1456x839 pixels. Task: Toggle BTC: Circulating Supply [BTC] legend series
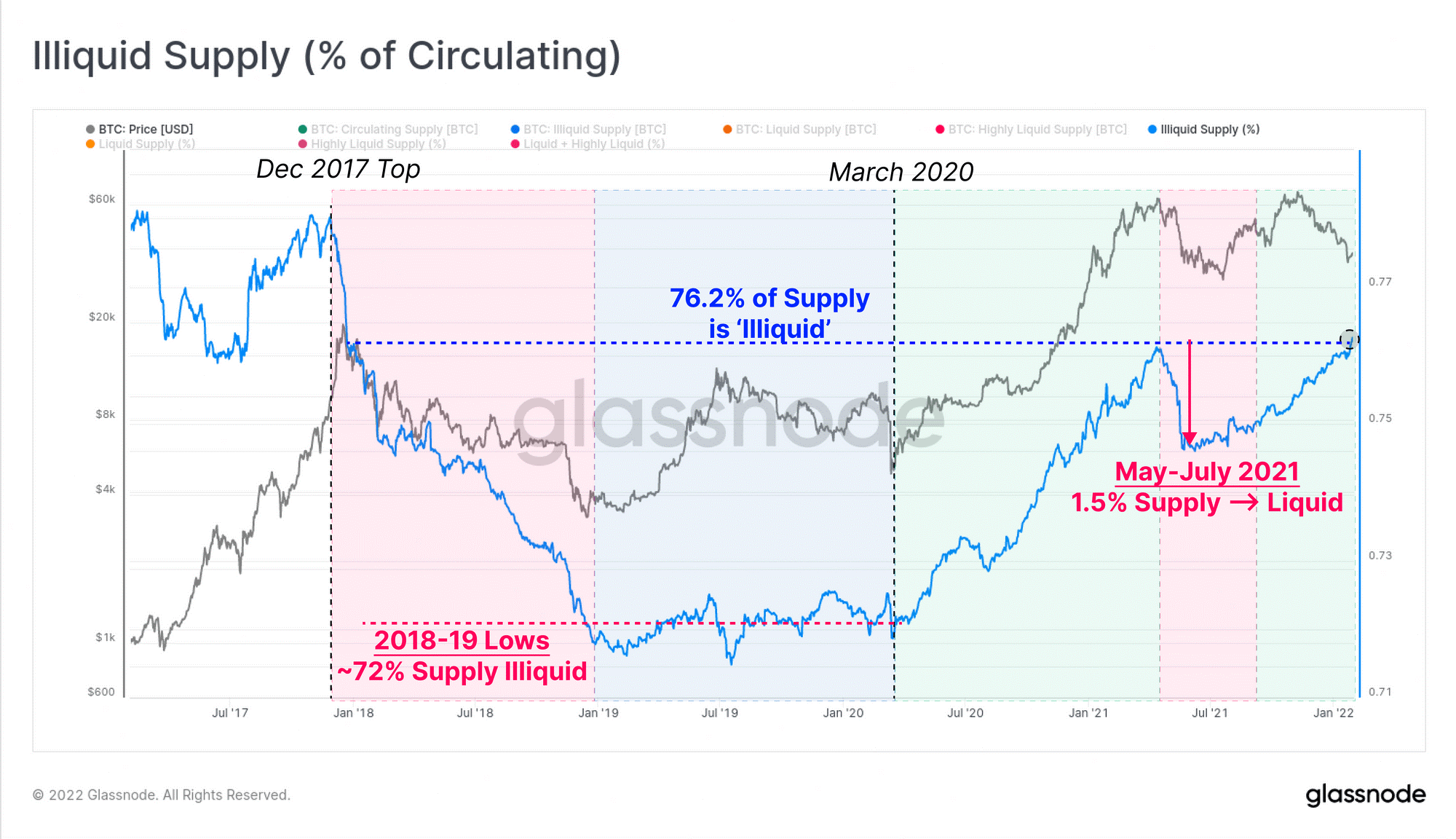point(388,129)
